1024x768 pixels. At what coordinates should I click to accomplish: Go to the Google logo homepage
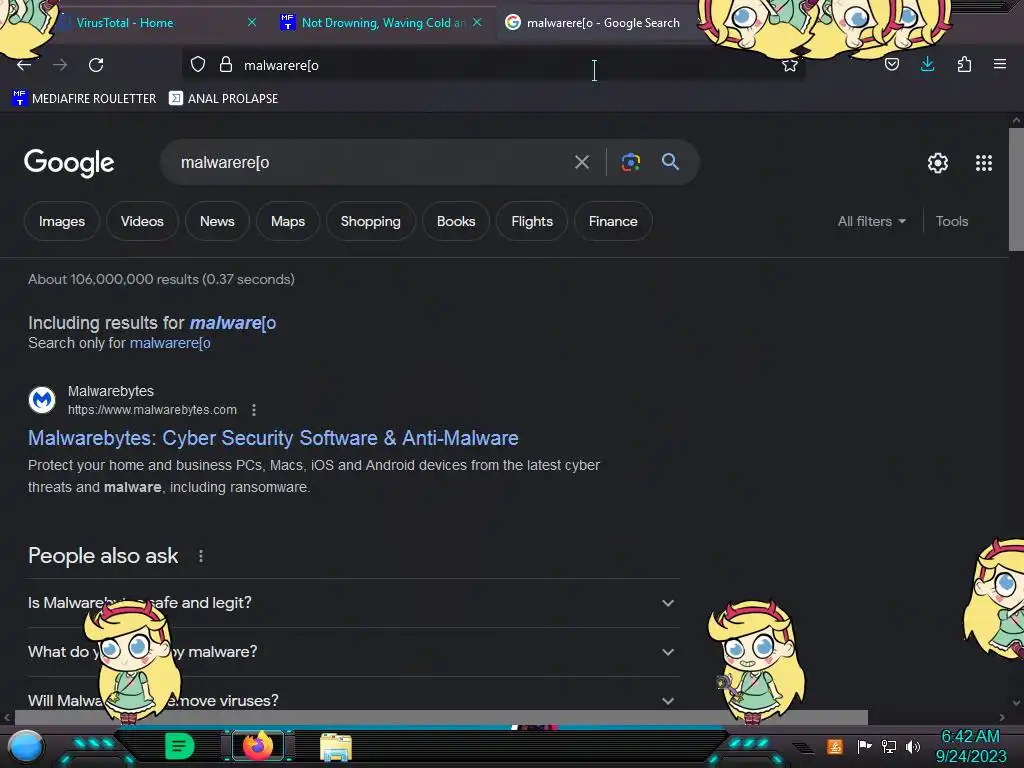[69, 163]
